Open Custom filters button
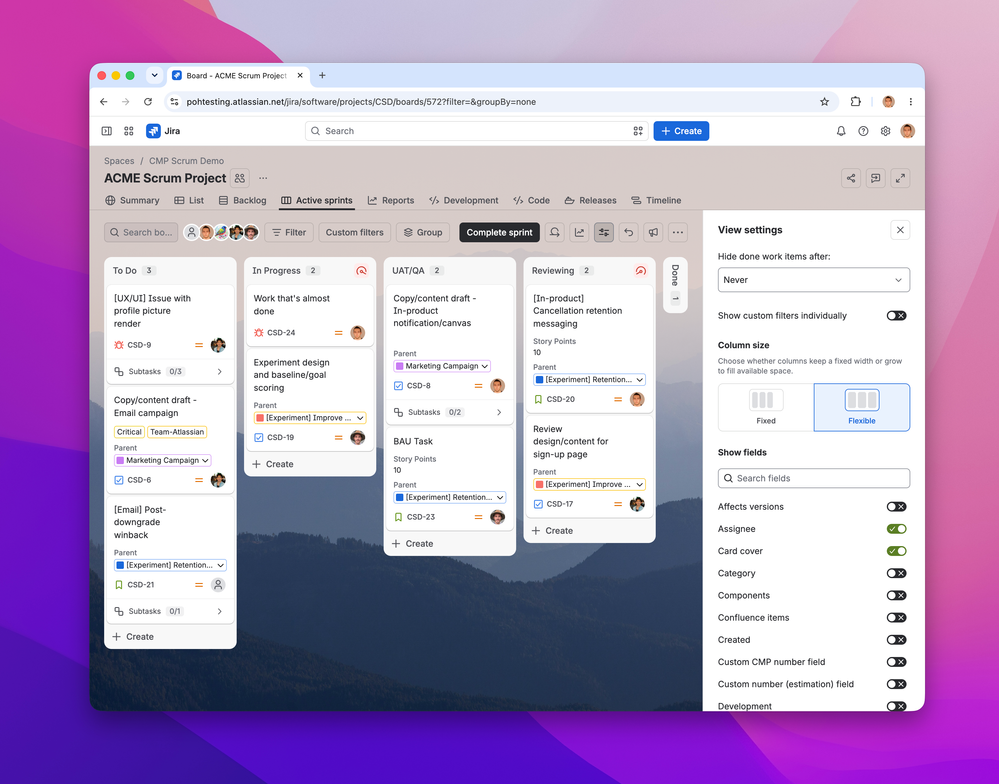The width and height of the screenshot is (999, 784). pyautogui.click(x=354, y=232)
